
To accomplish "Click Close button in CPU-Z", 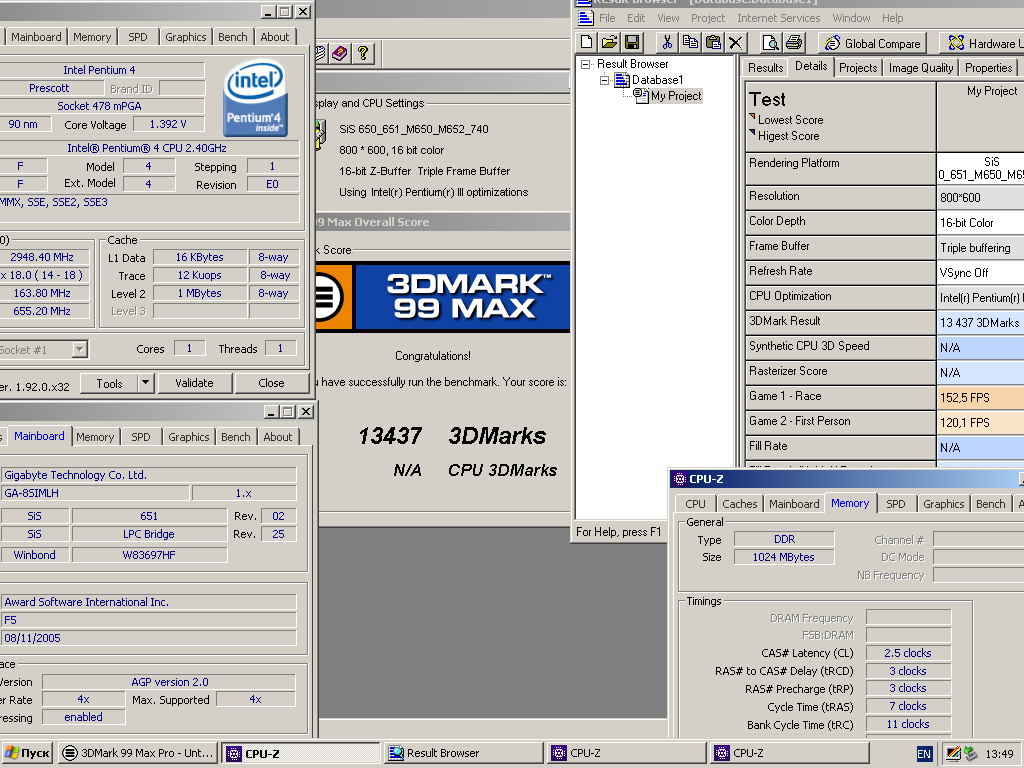I will point(271,383).
